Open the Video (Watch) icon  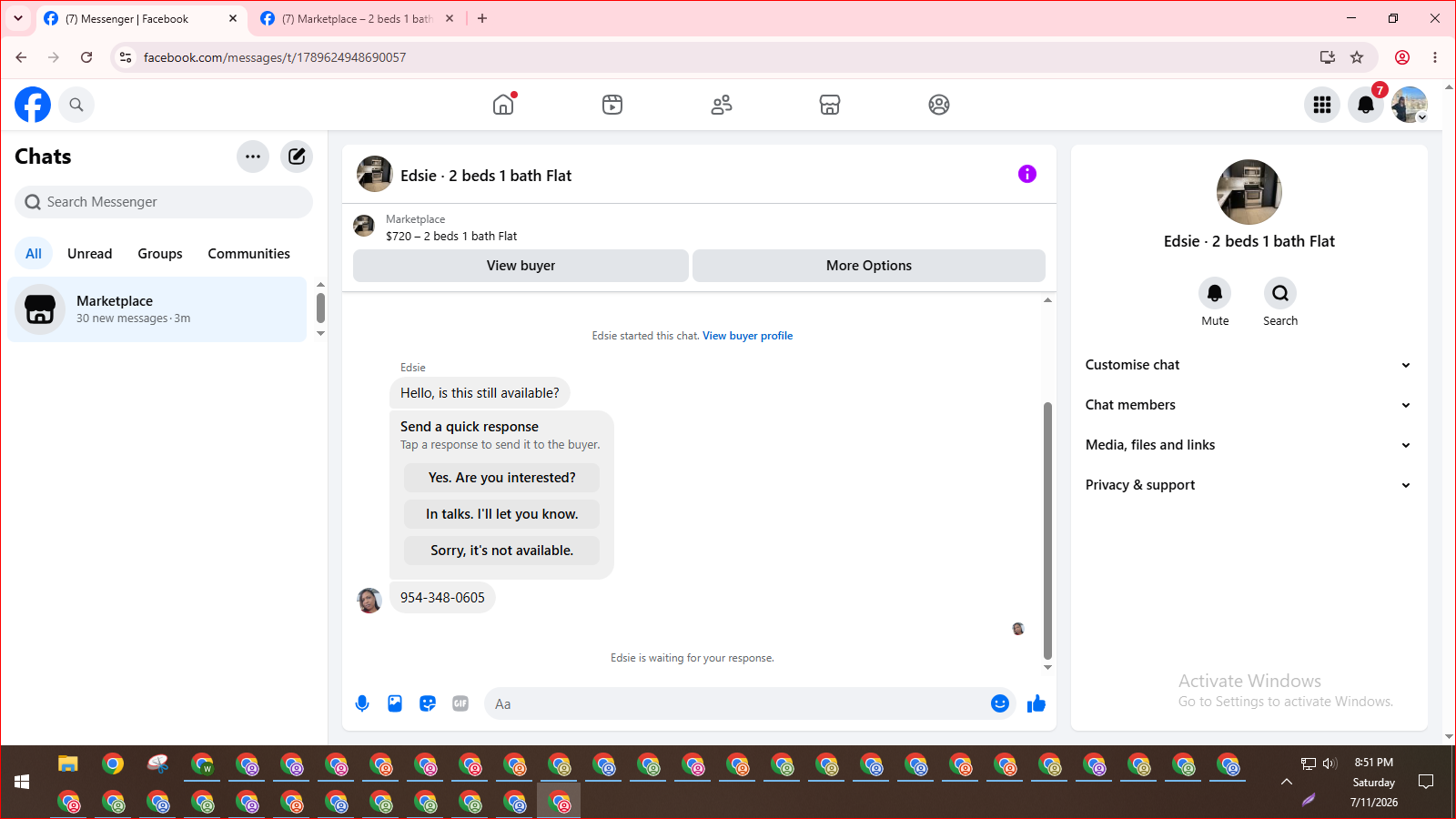612,105
